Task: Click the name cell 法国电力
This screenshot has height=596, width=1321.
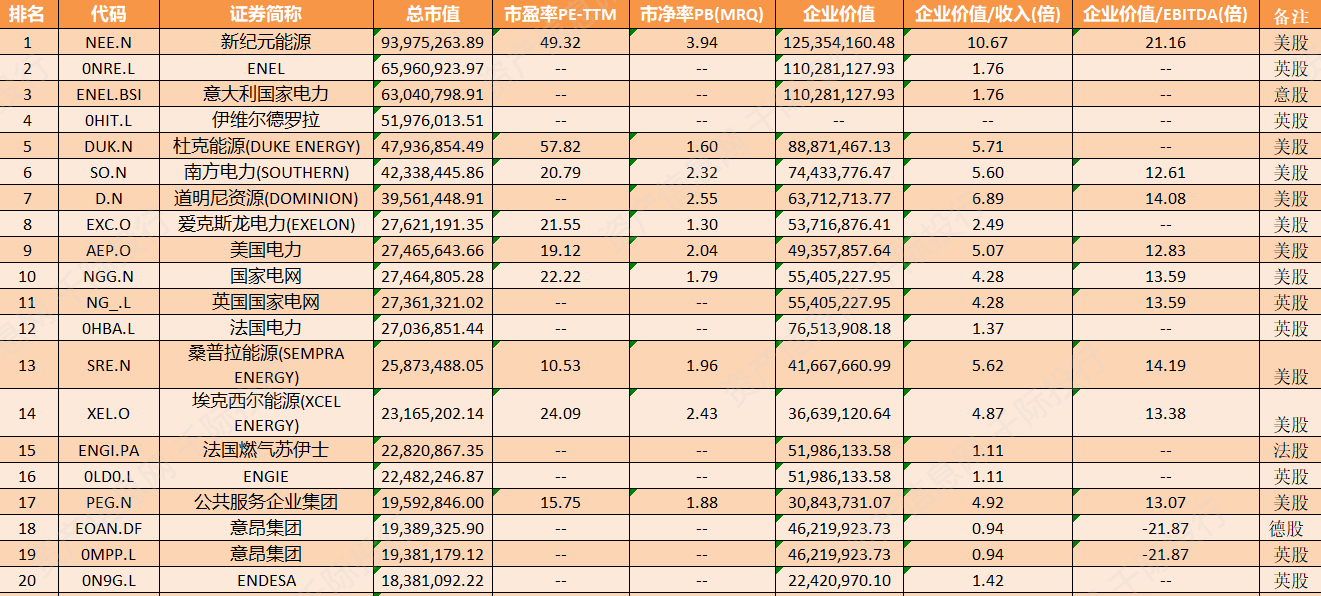Action: (x=265, y=328)
